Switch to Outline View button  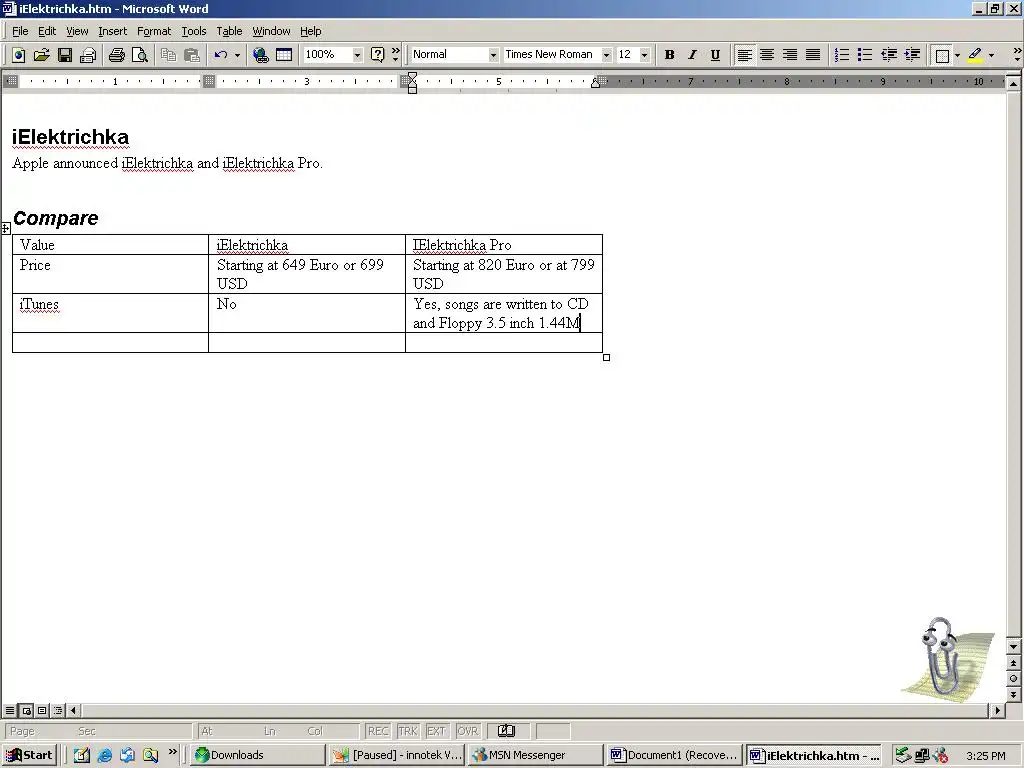point(57,711)
